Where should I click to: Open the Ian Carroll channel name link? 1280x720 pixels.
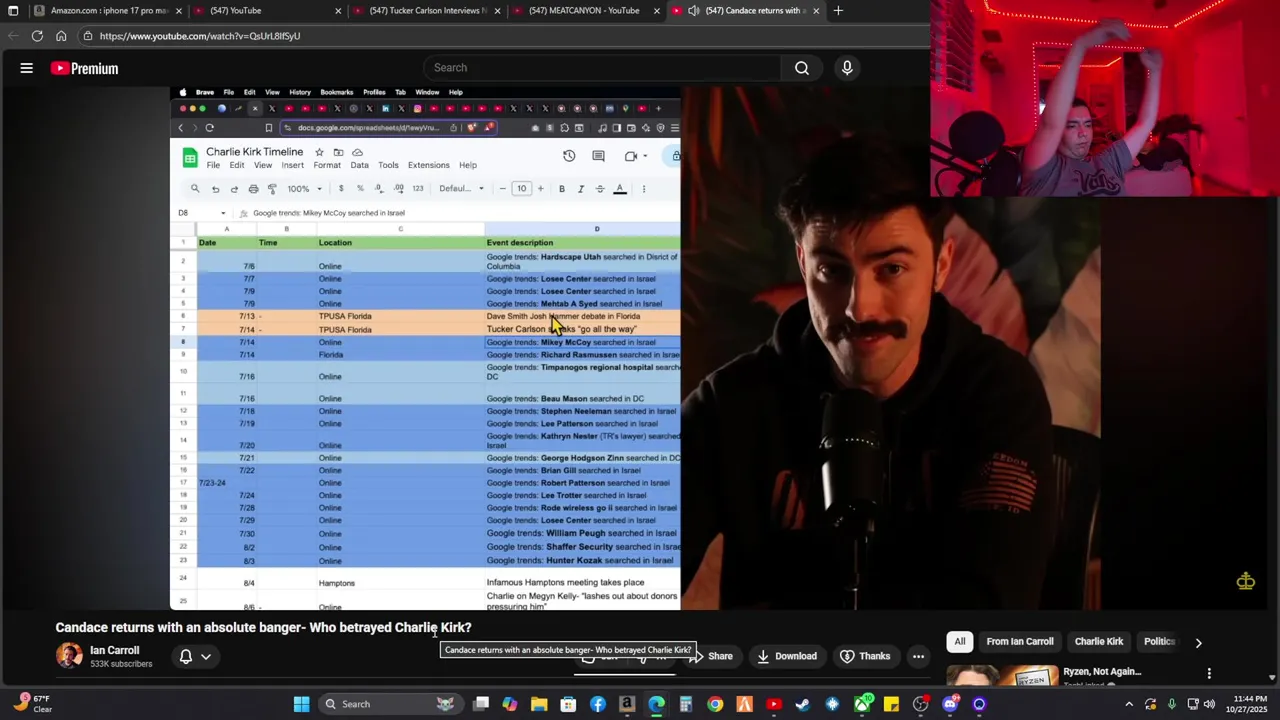tap(114, 650)
